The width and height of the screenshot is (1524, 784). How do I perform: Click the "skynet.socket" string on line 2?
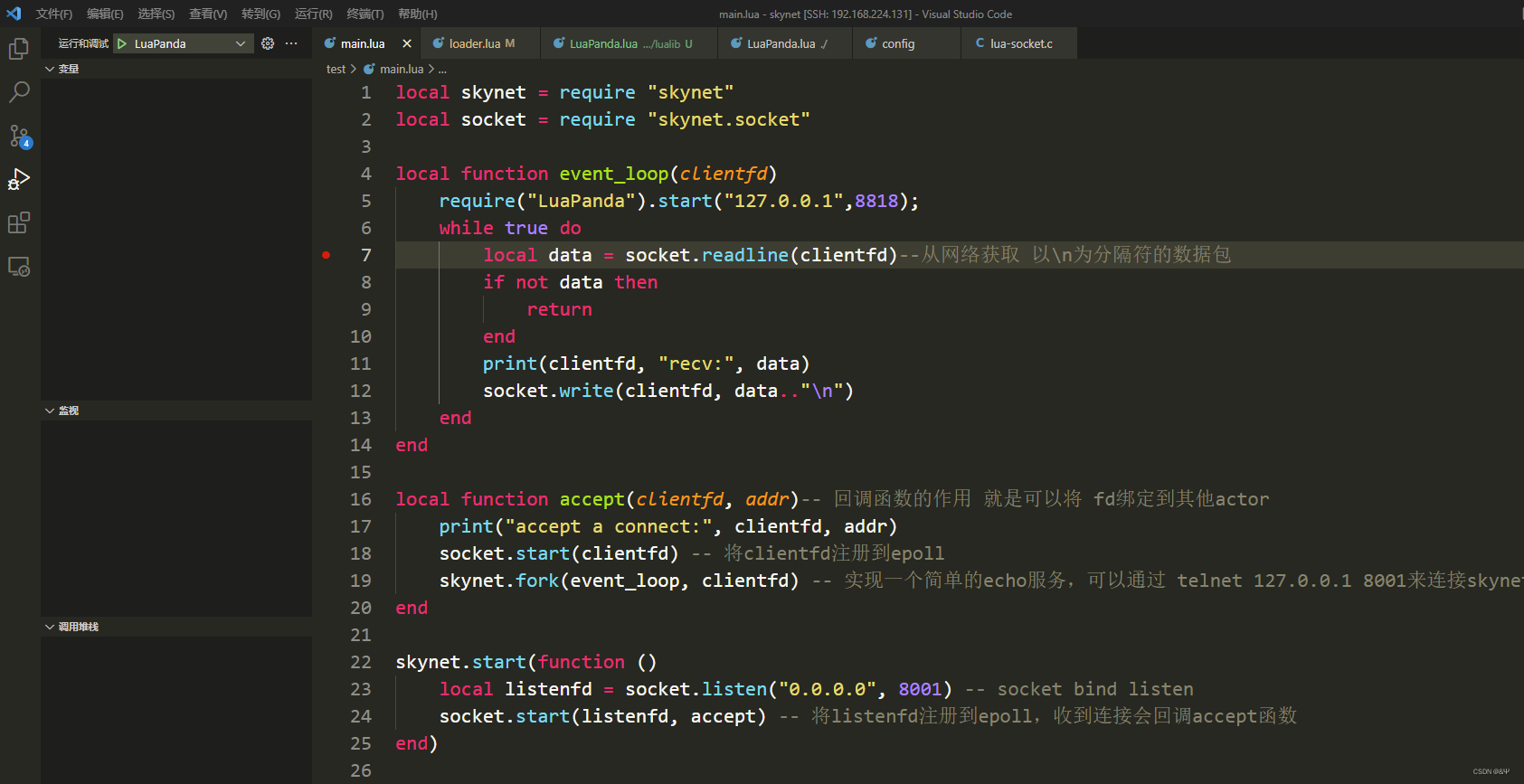728,119
